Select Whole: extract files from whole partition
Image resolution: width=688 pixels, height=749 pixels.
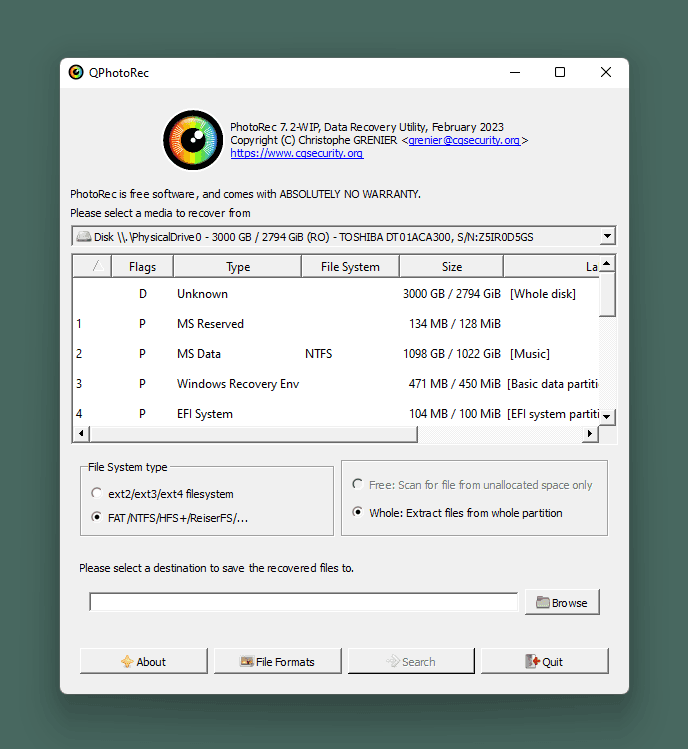[x=357, y=512]
